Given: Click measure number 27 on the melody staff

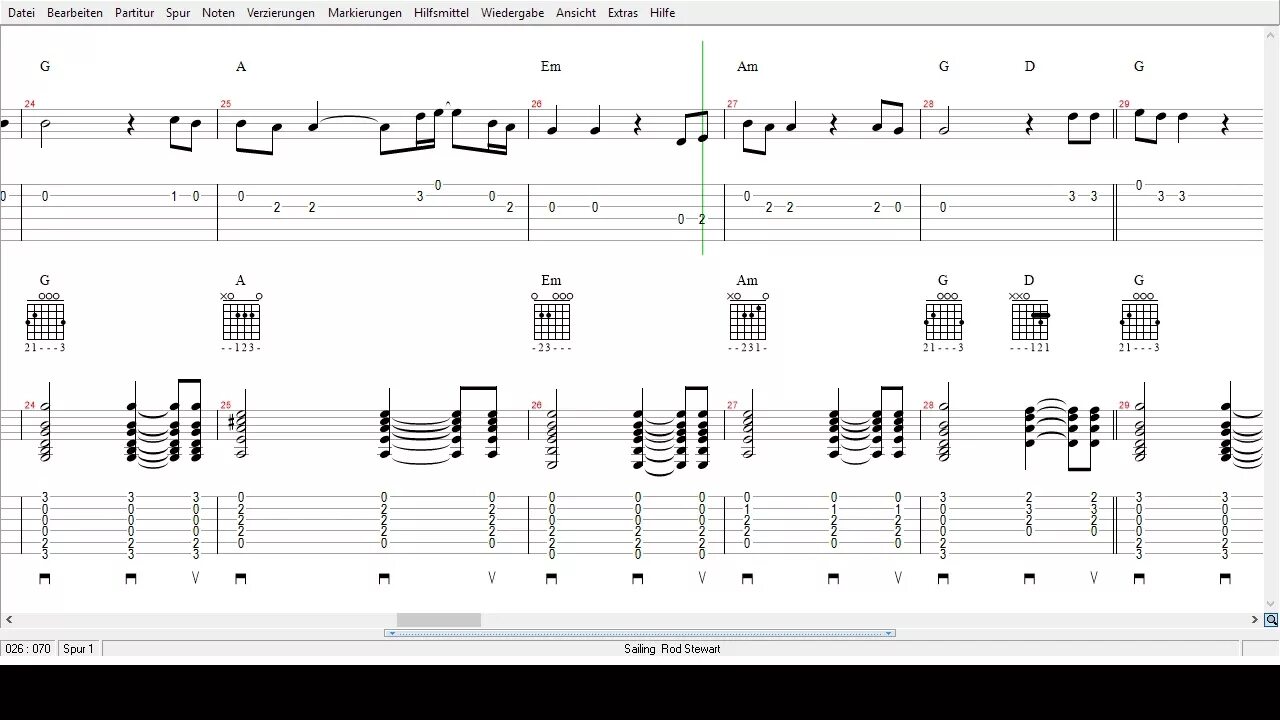Looking at the screenshot, I should pyautogui.click(x=733, y=104).
